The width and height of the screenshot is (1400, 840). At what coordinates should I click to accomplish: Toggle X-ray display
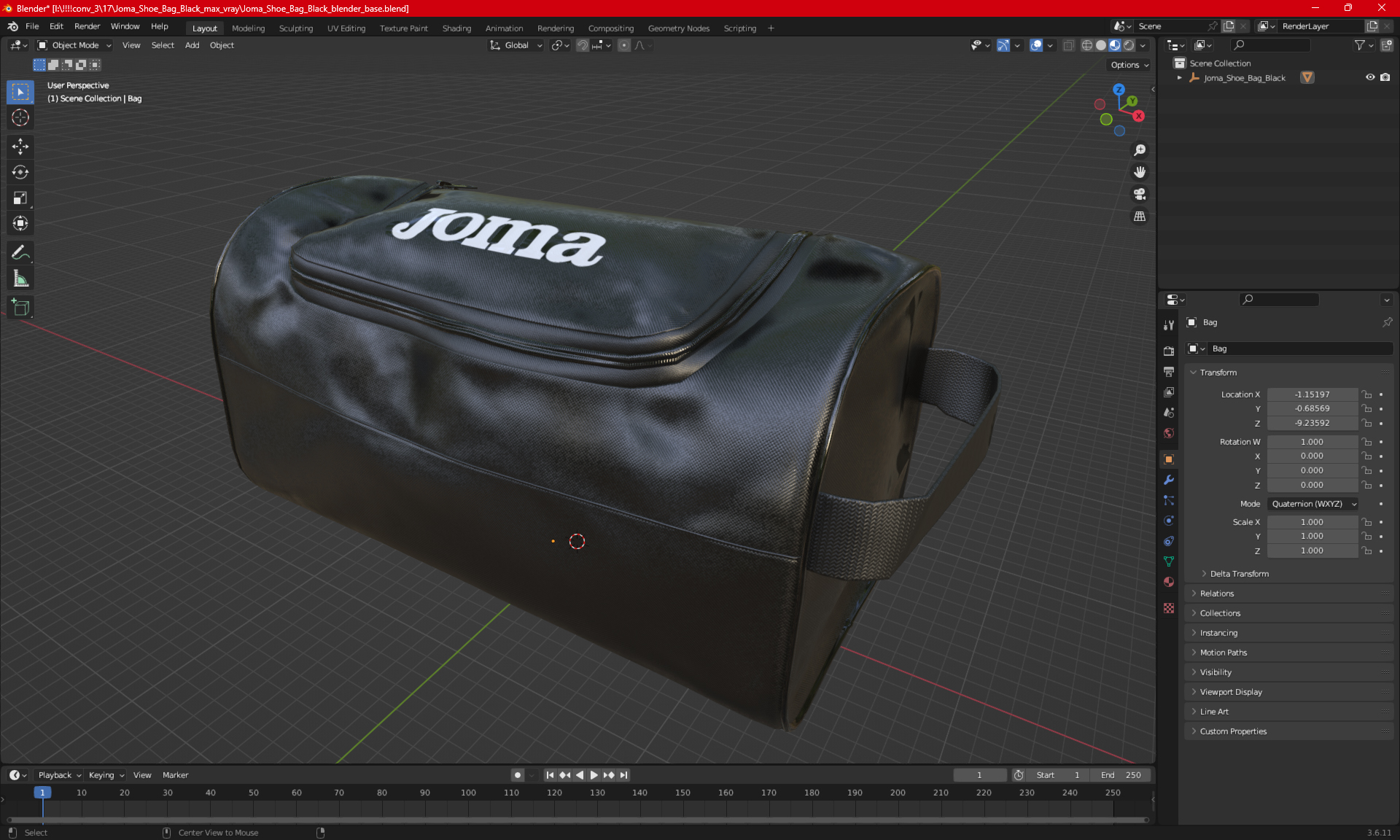click(x=1068, y=45)
